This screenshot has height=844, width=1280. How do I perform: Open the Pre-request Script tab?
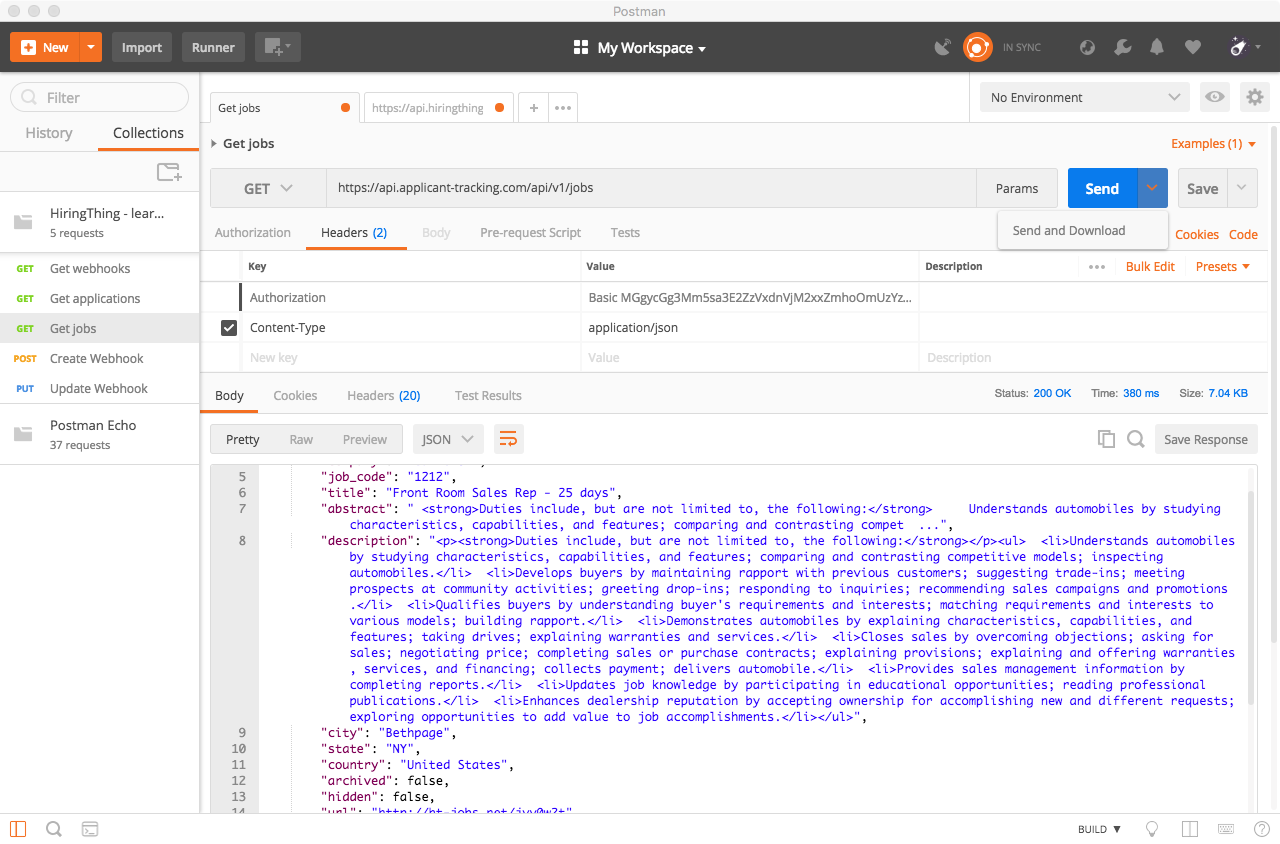point(530,232)
